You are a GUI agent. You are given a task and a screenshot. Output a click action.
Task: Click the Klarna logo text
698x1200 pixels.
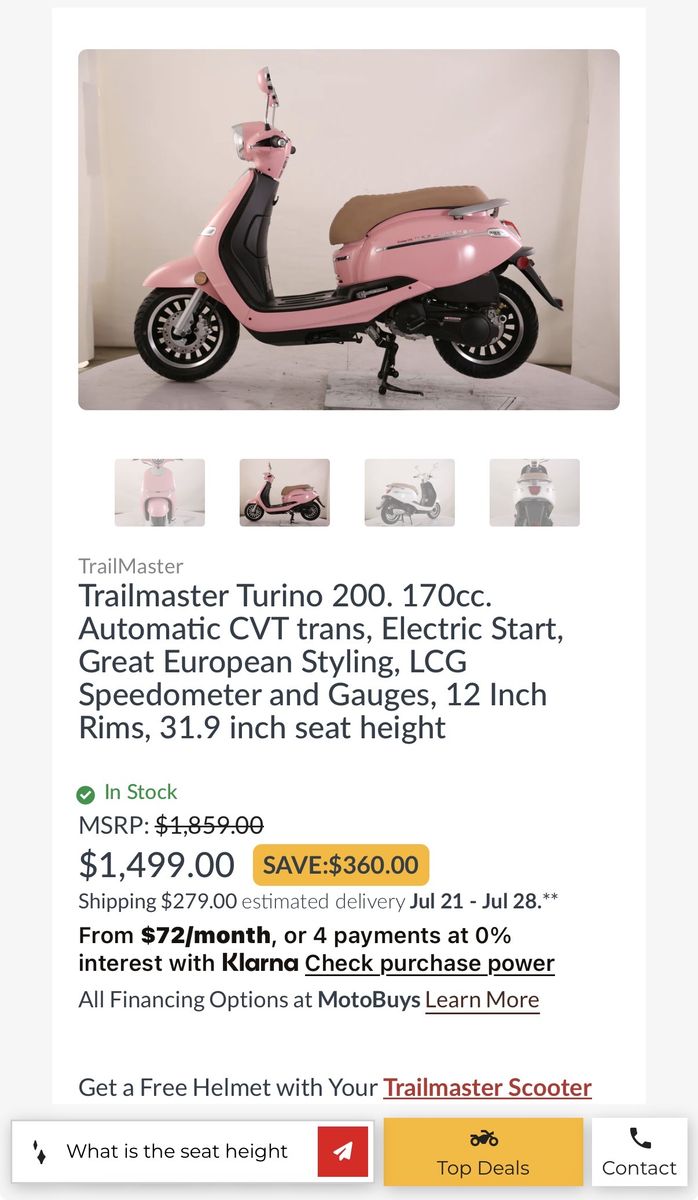260,964
